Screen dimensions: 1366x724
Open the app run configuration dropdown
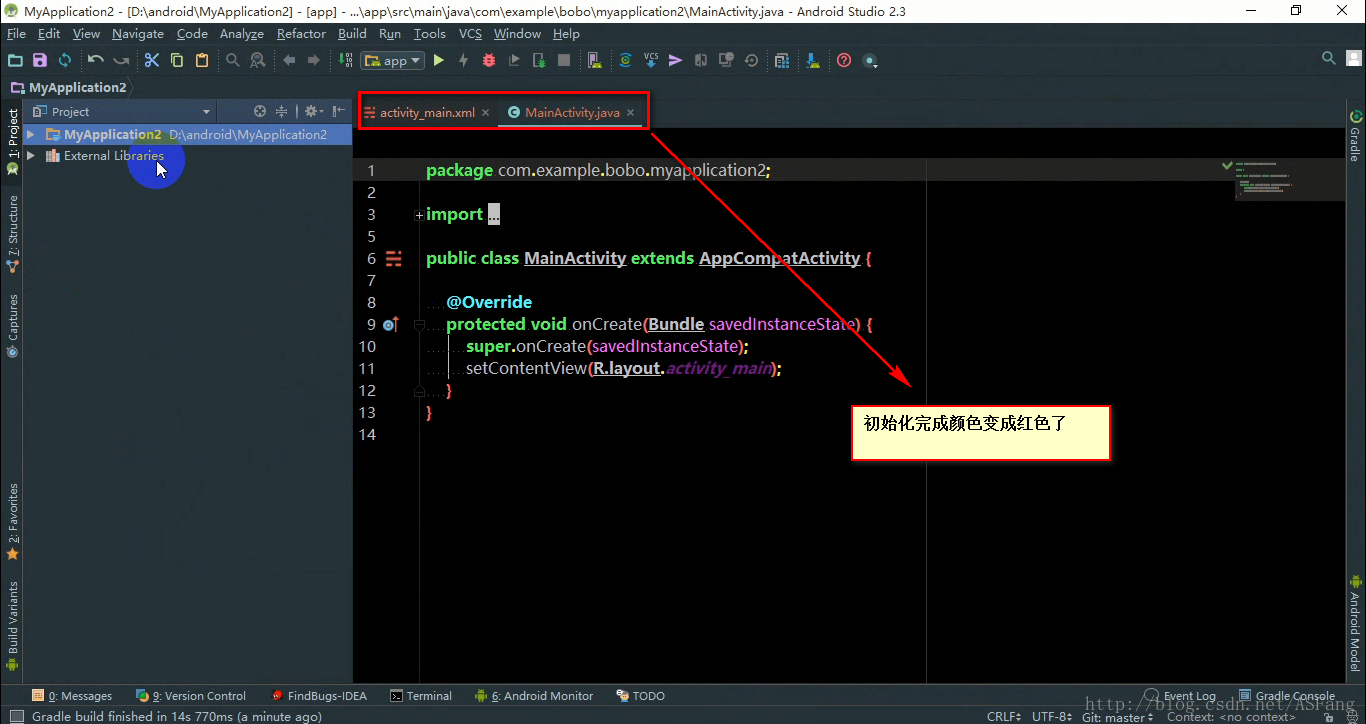tap(392, 60)
